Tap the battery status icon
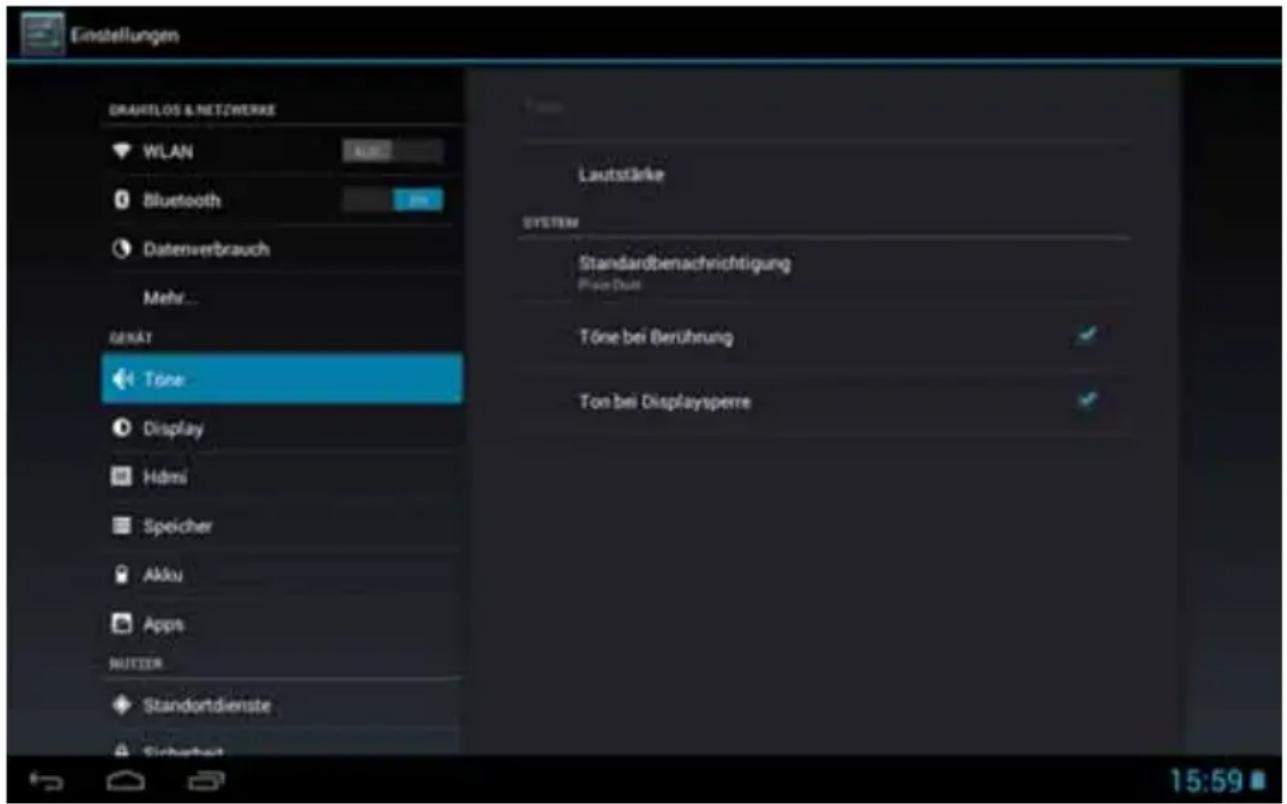 (x=1258, y=780)
